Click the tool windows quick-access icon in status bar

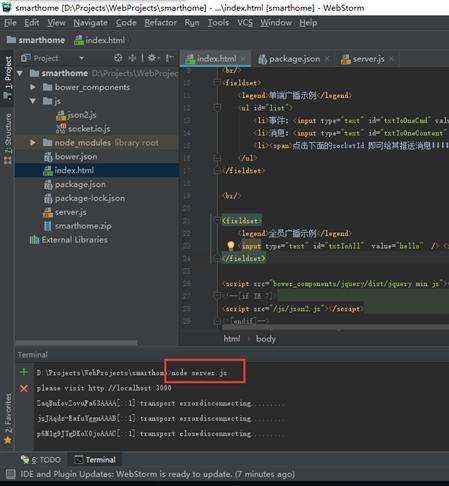[x=10, y=474]
